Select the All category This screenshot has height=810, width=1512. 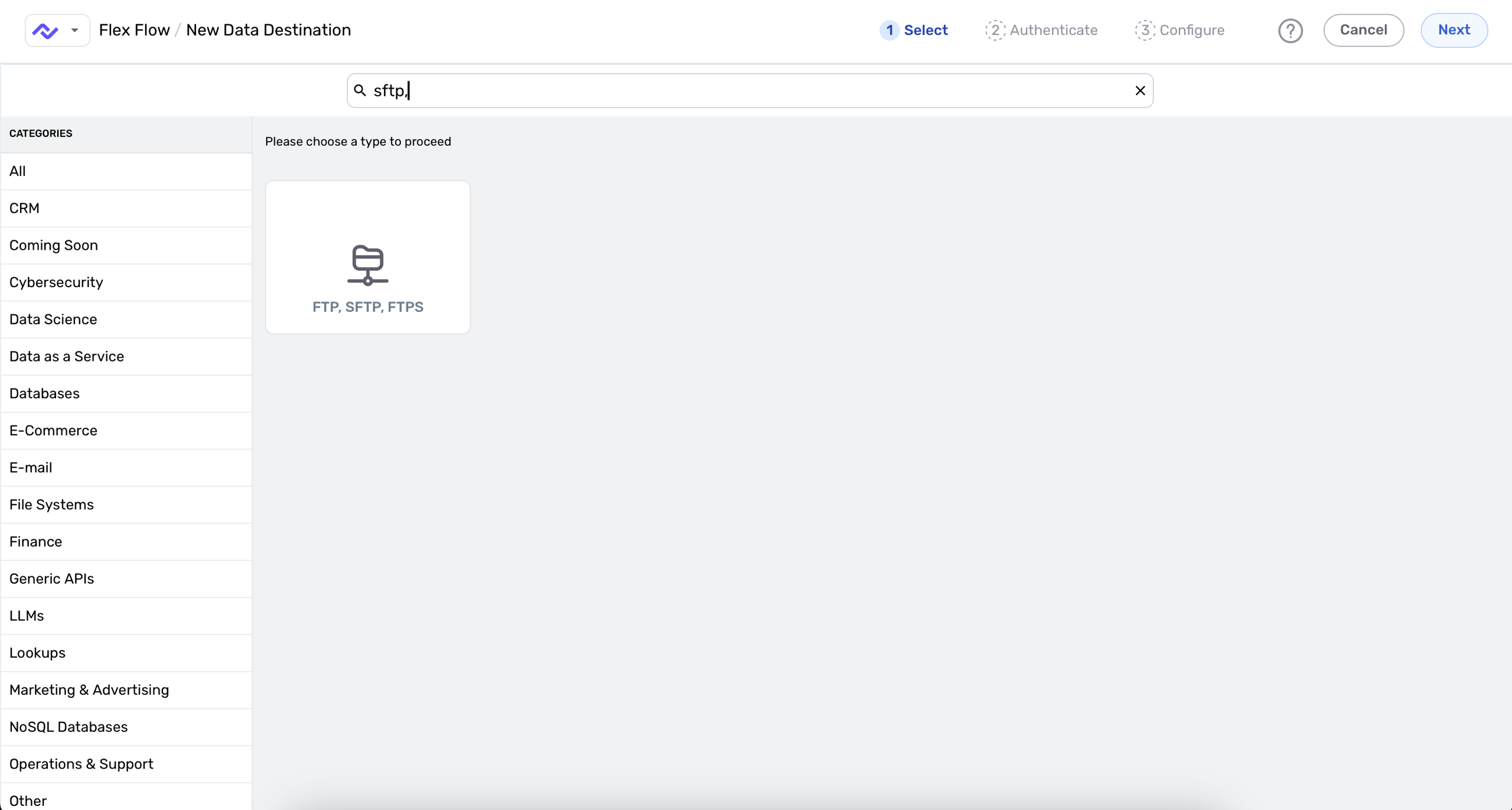18,171
